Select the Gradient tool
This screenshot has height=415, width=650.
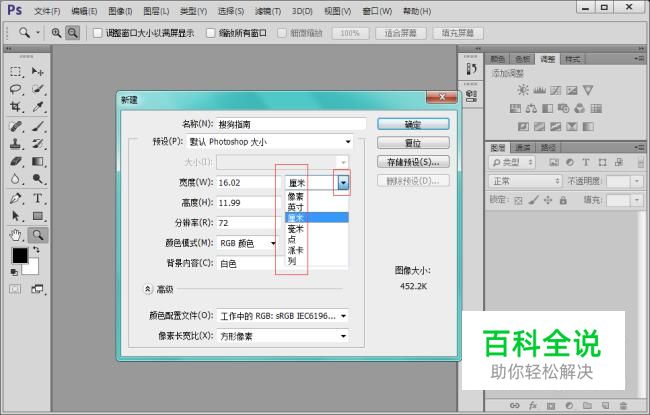38,161
